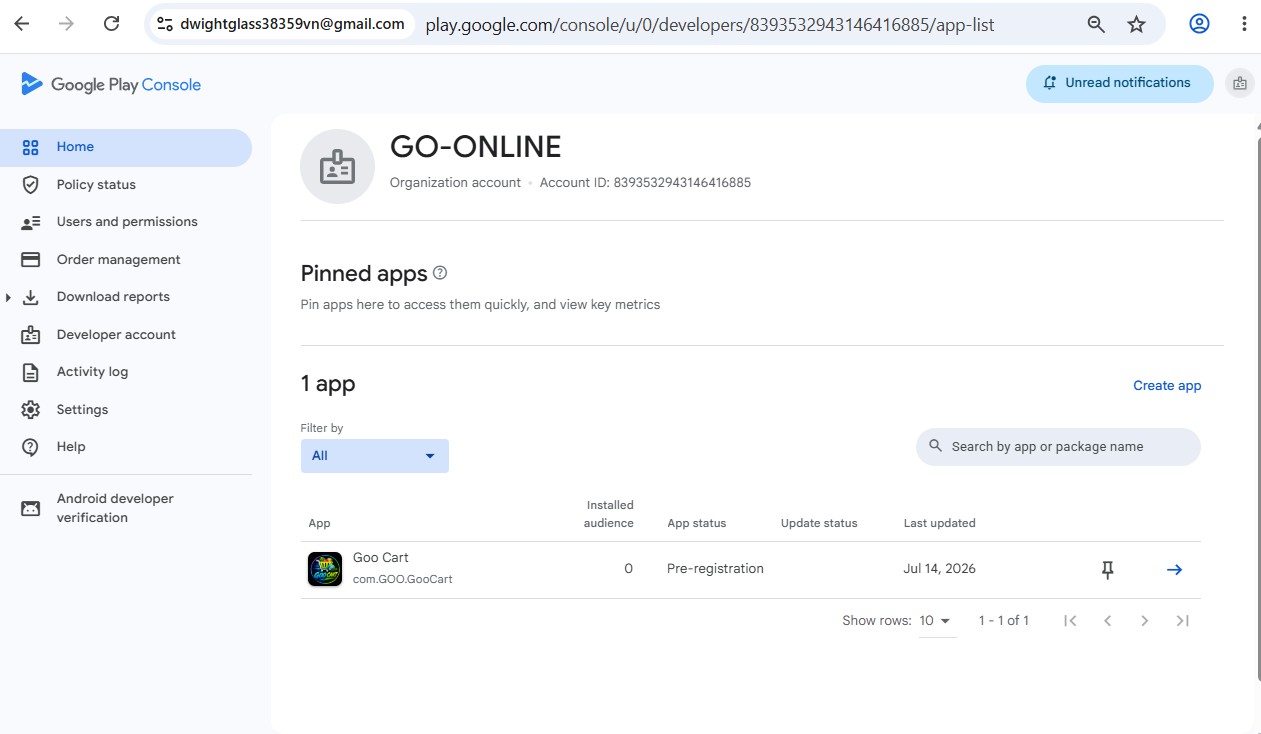Click the Search by app or package name field
Image resolution: width=1261 pixels, height=734 pixels.
tap(1058, 447)
